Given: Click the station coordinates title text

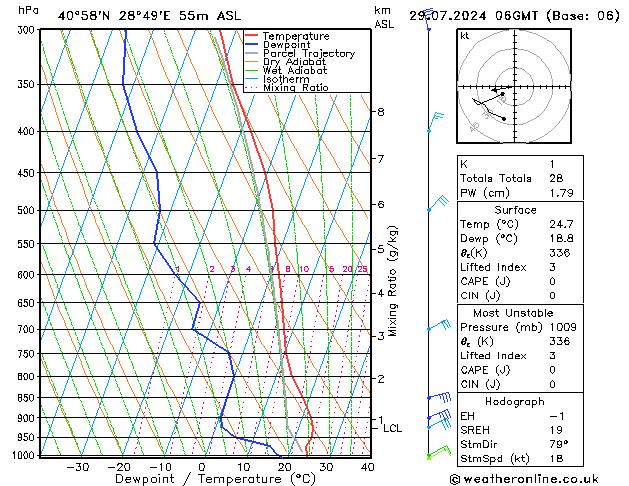Looking at the screenshot, I should click(x=149, y=16).
